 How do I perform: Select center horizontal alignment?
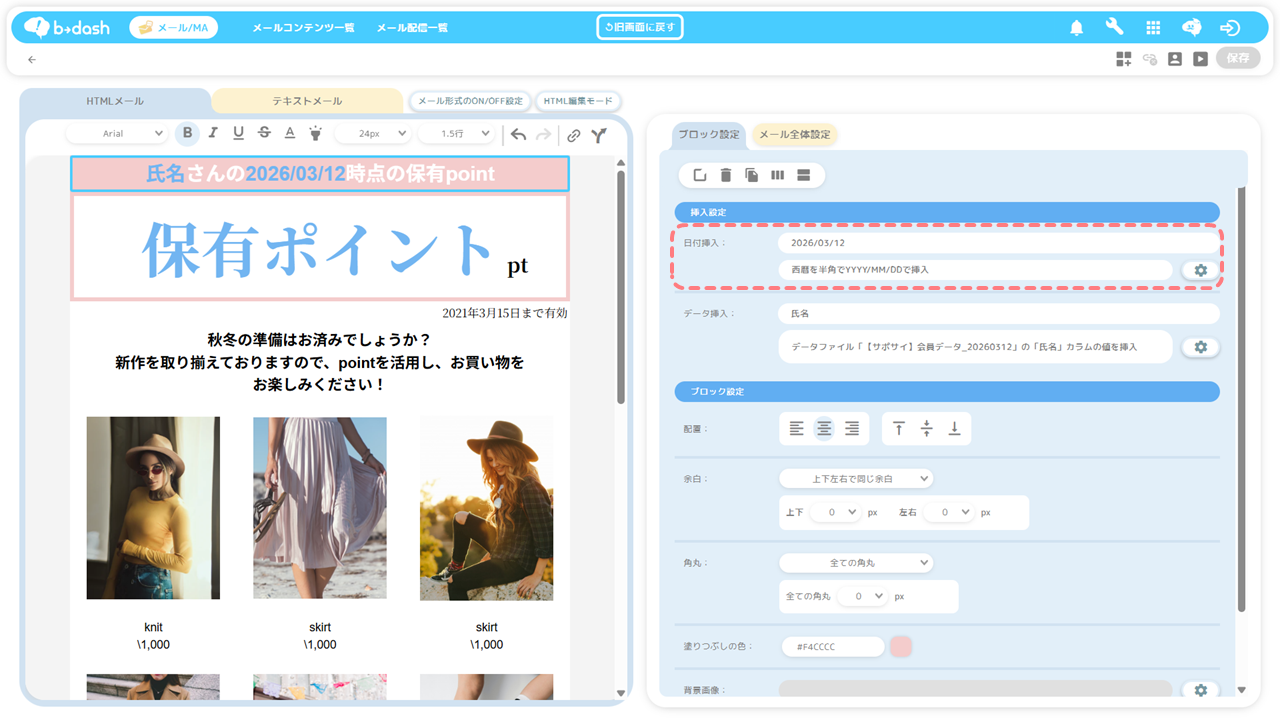pos(824,429)
